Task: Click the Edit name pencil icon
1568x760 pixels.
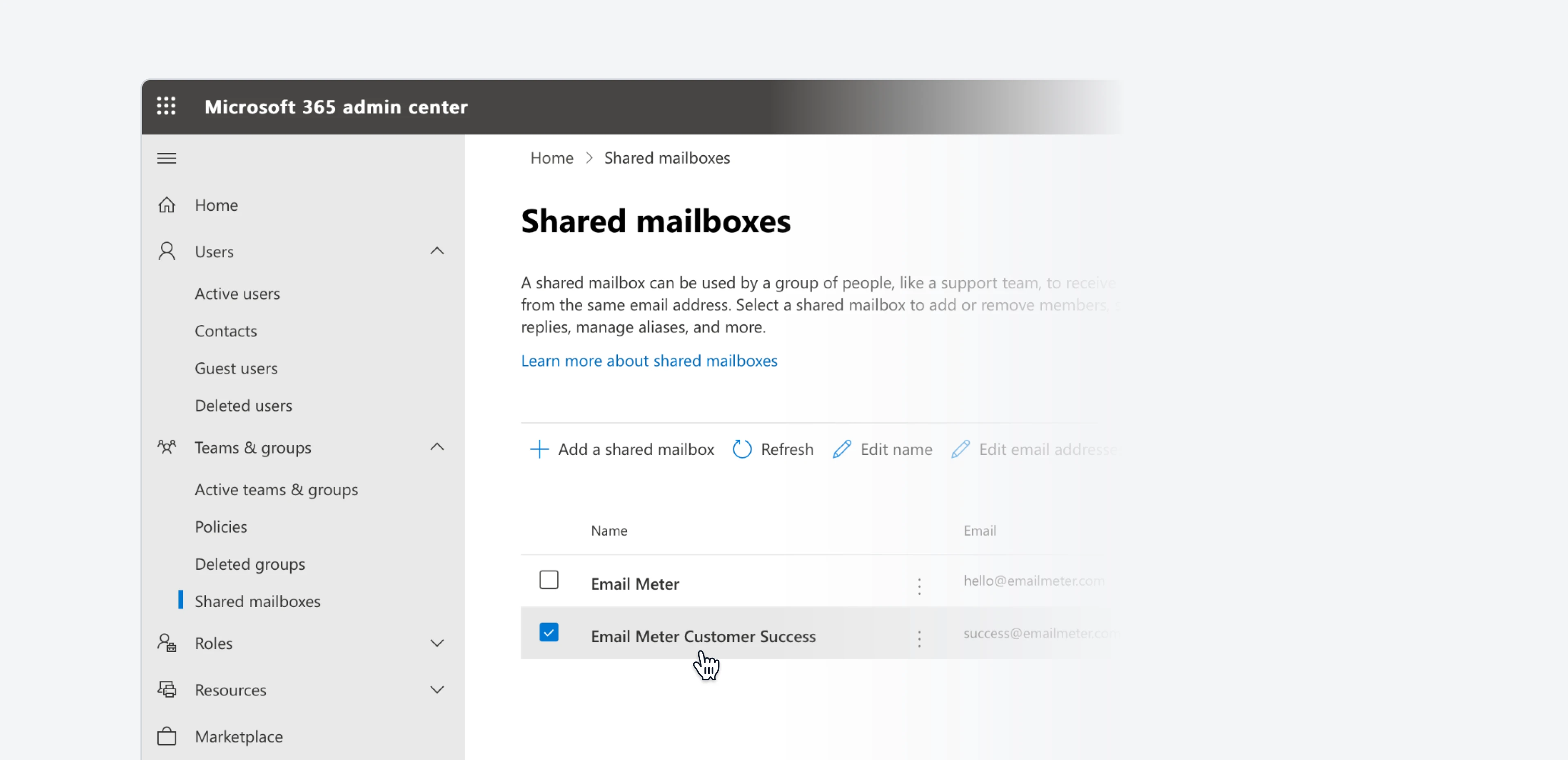Action: click(x=841, y=449)
